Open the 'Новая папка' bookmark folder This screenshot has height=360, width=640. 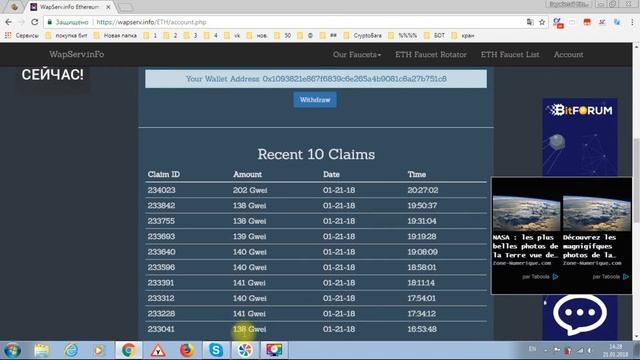coord(115,36)
